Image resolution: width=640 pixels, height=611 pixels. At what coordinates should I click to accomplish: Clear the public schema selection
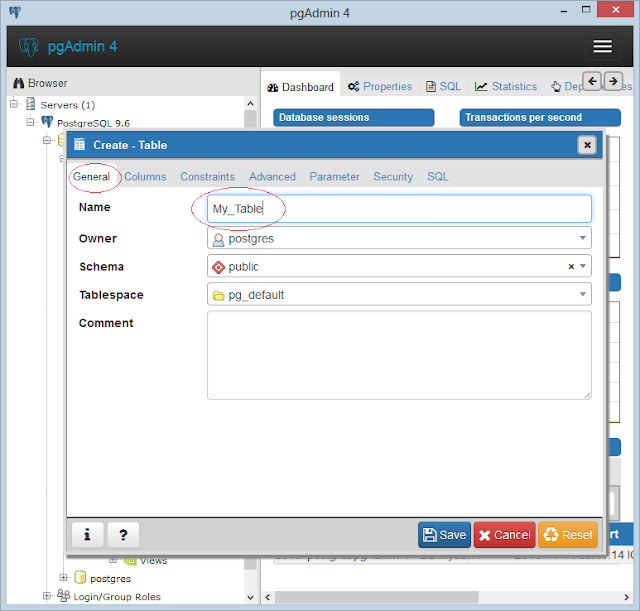pos(571,267)
